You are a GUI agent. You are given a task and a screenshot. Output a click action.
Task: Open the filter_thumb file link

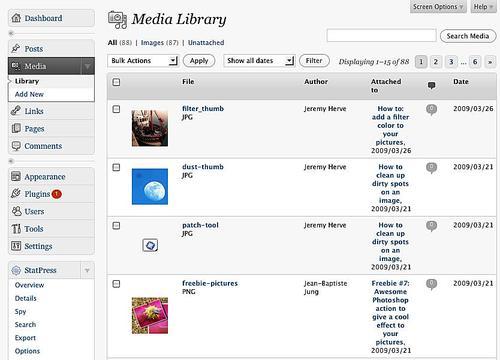(x=203, y=109)
